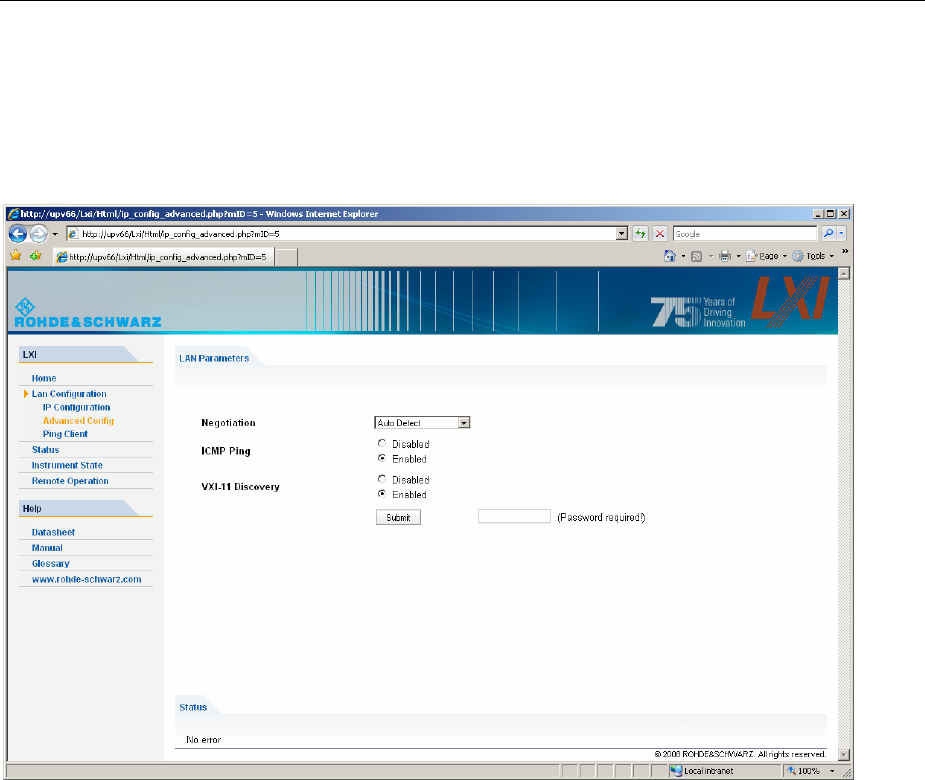Click the RSS Feeds icon
Viewport: 925px width, 780px height.
click(697, 256)
